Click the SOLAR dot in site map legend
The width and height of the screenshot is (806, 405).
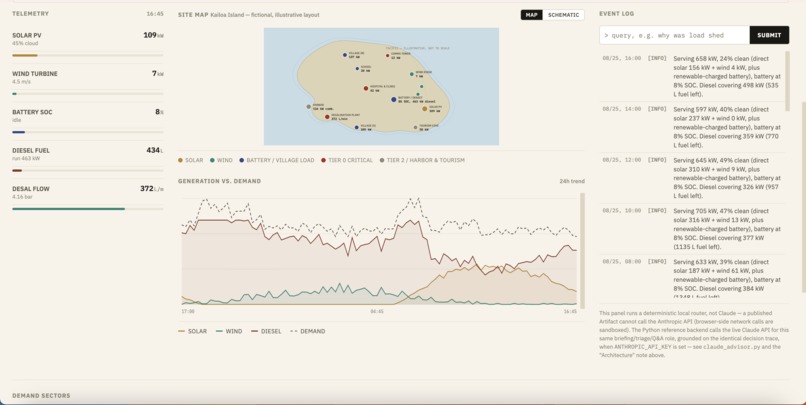point(180,160)
